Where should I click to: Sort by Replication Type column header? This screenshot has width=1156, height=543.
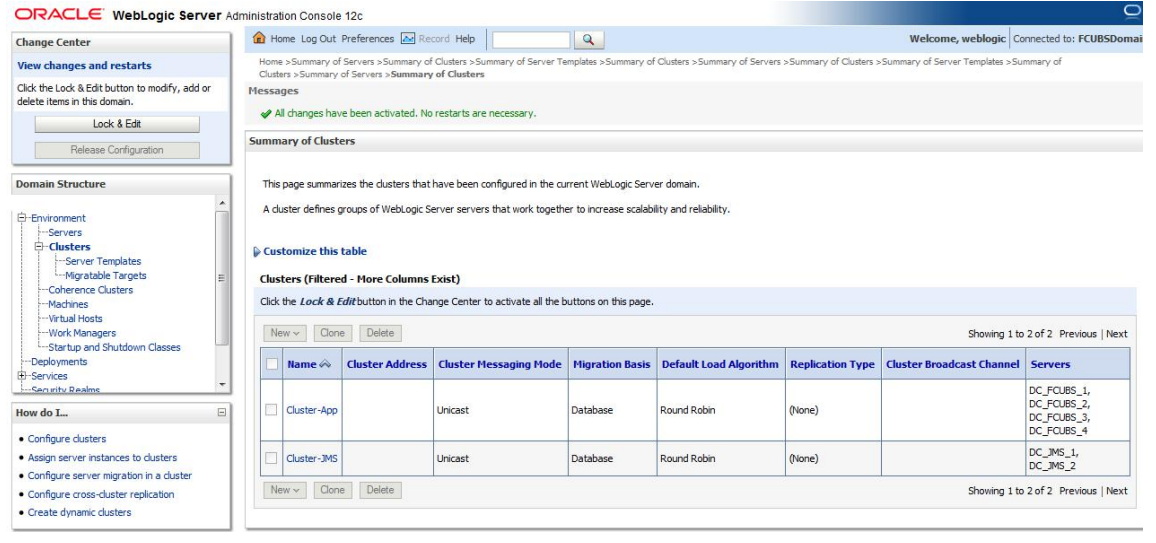coord(832,364)
